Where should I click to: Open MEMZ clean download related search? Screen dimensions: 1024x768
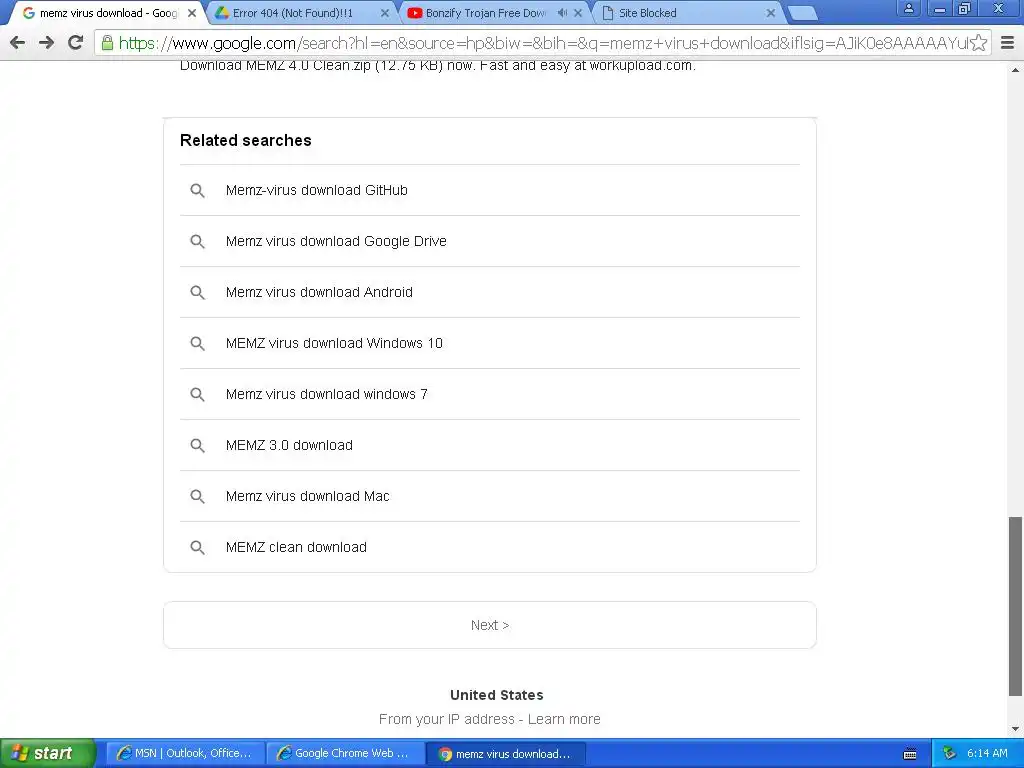point(490,547)
